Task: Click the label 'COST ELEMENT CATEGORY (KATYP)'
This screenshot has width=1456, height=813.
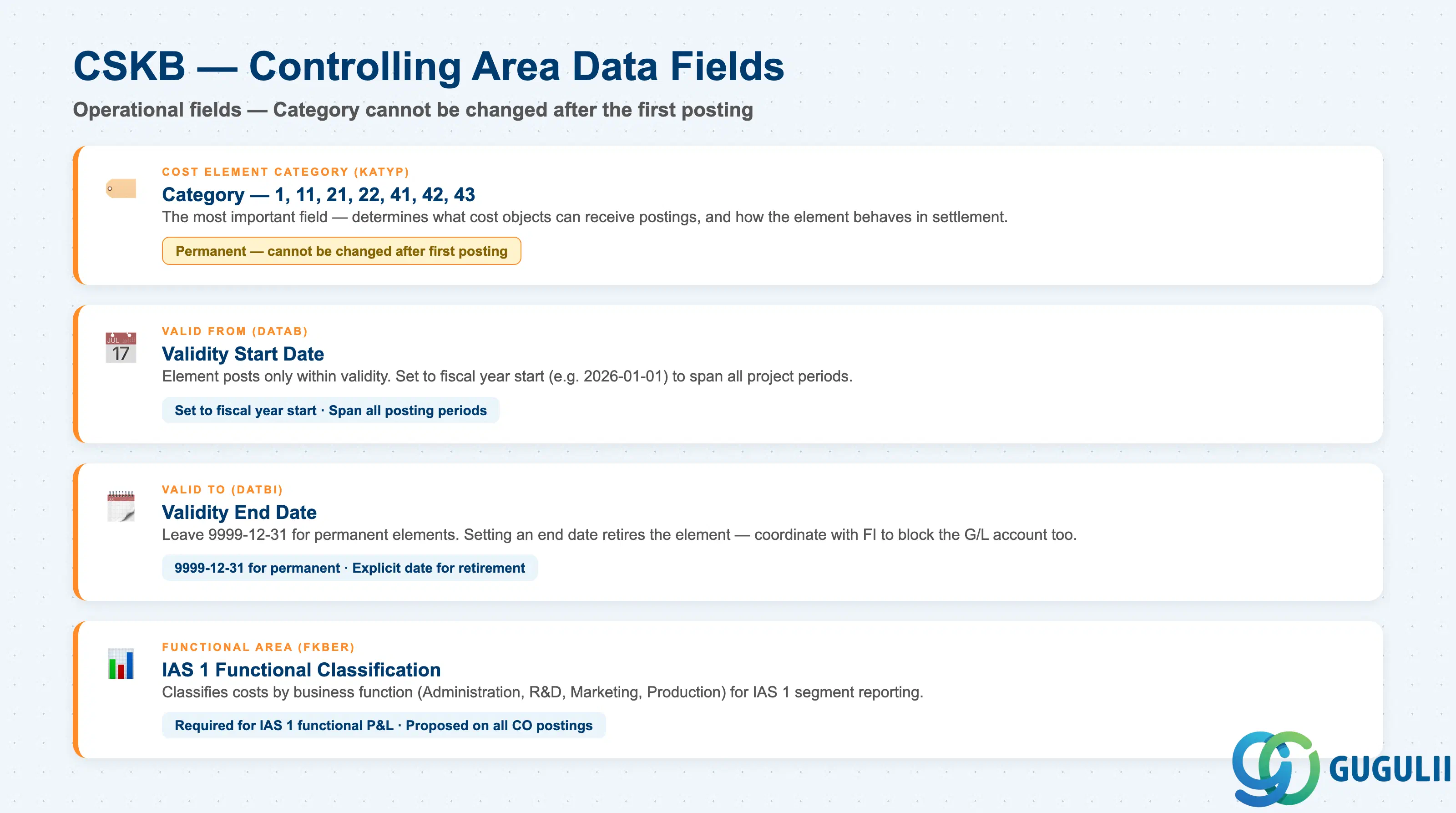Action: click(x=285, y=172)
